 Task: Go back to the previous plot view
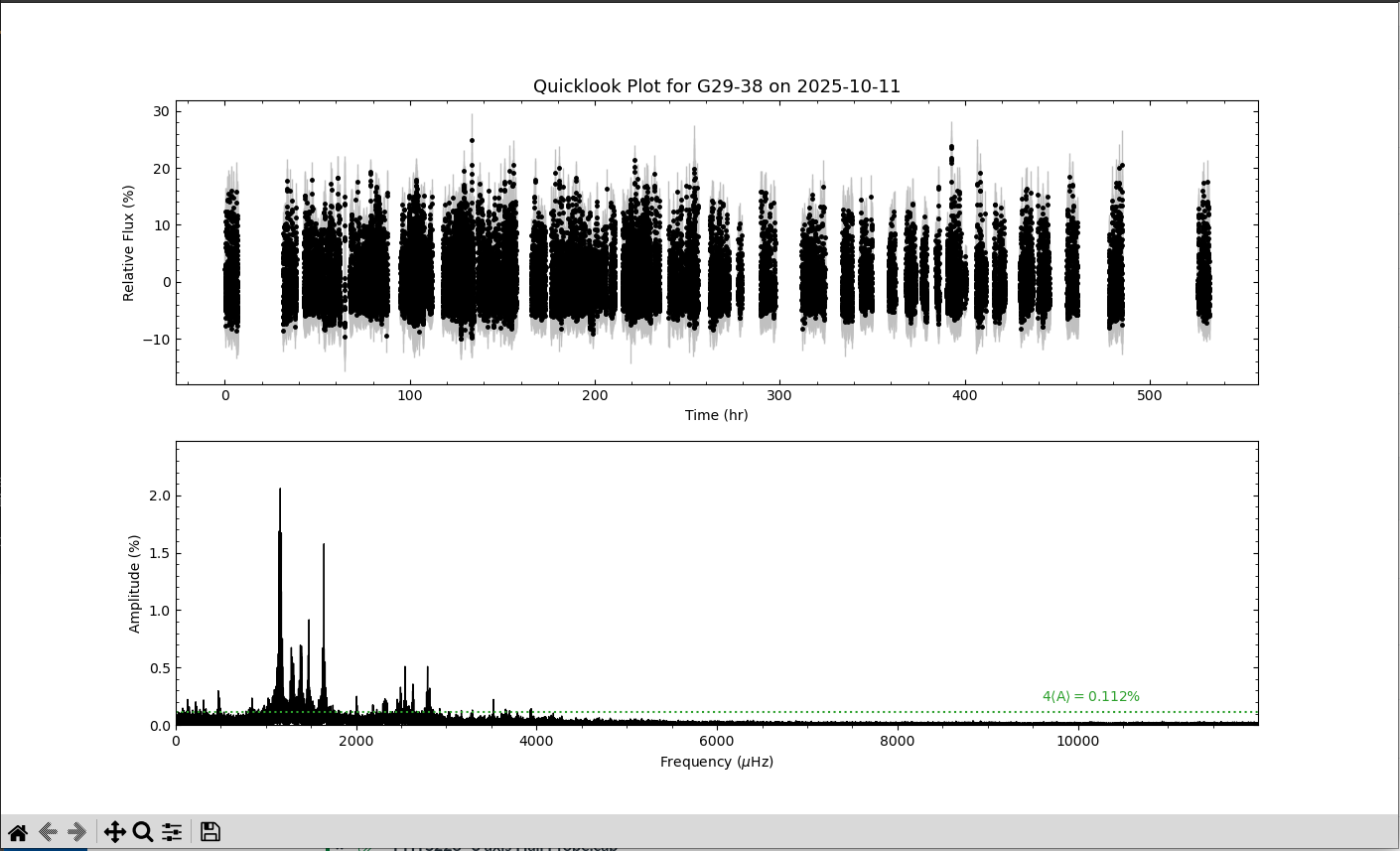click(x=47, y=832)
